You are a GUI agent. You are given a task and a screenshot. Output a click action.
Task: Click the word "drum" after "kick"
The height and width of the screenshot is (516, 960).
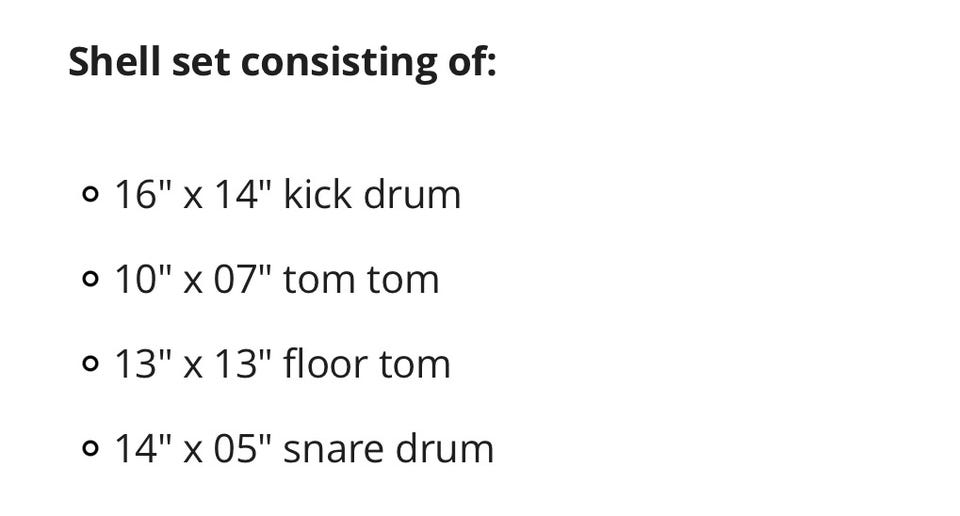412,193
